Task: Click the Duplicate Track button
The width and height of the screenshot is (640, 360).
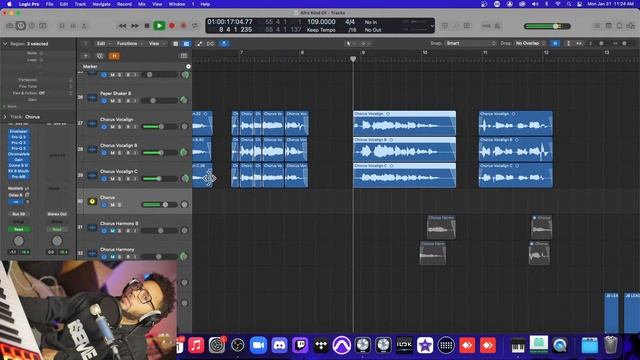Action: click(x=100, y=56)
